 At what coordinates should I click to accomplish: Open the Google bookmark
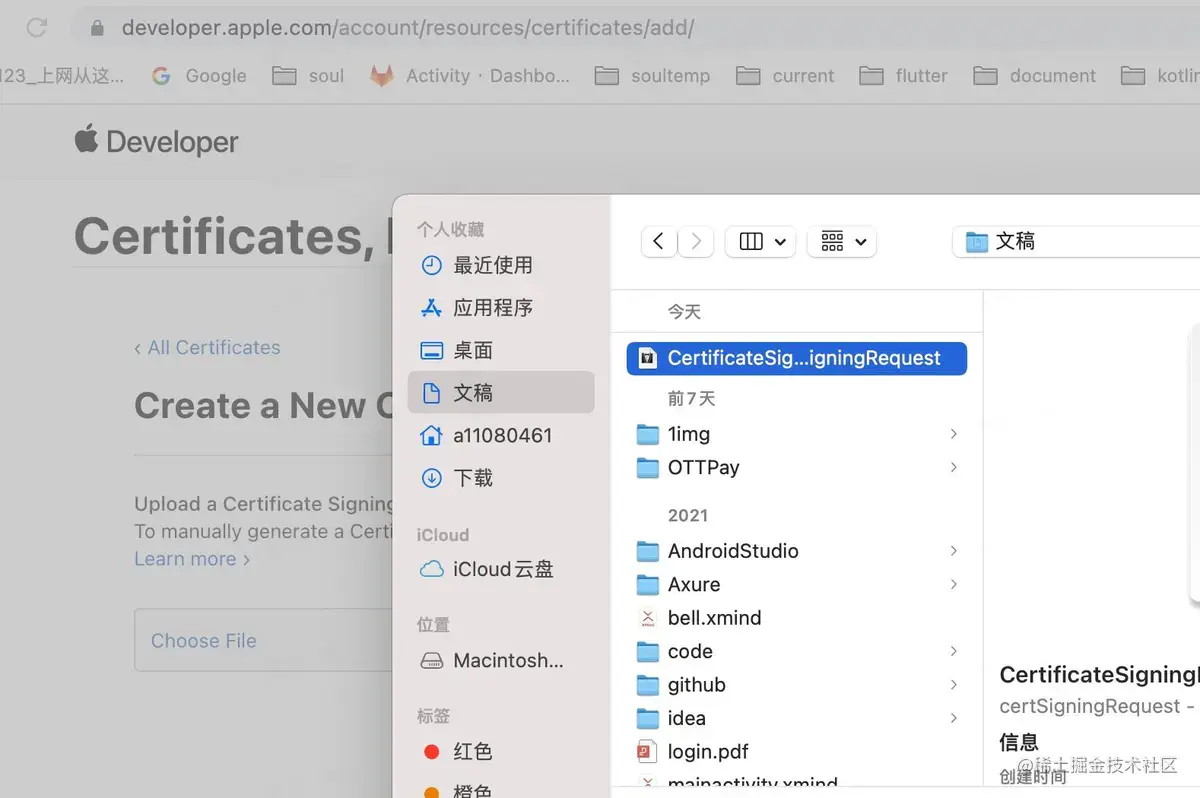tap(198, 76)
